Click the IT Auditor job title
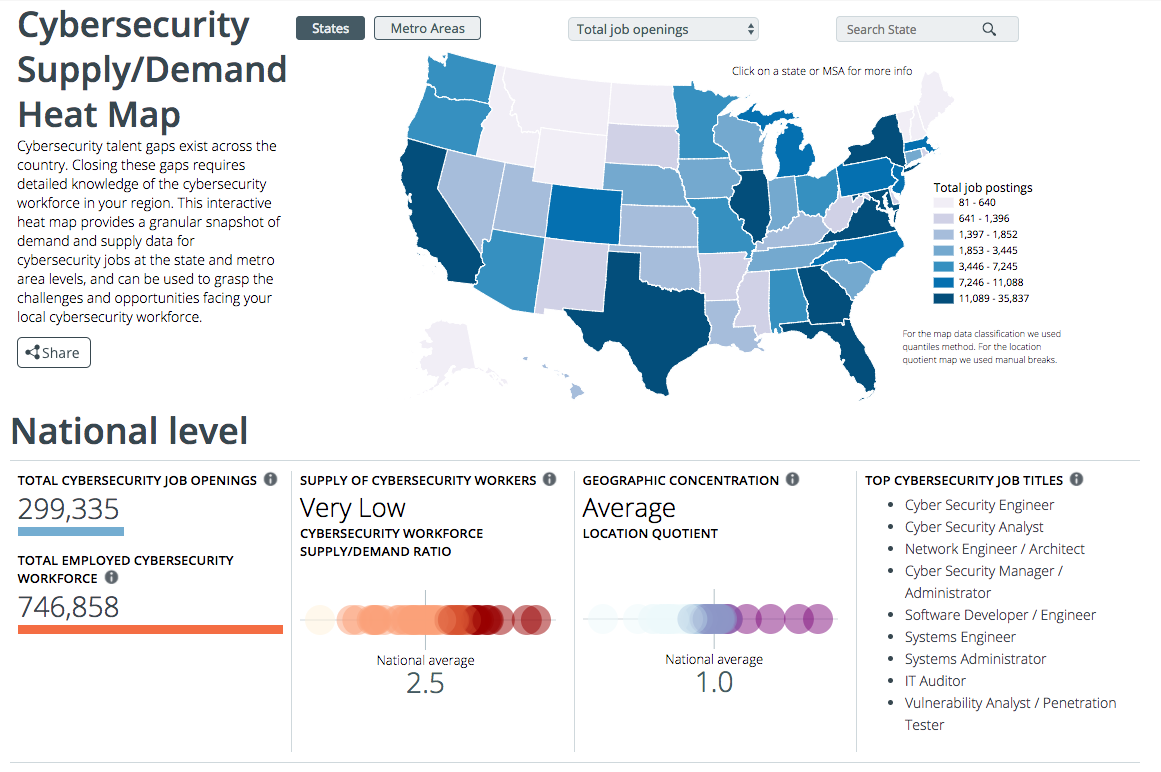This screenshot has width=1161, height=772. pyautogui.click(x=935, y=681)
